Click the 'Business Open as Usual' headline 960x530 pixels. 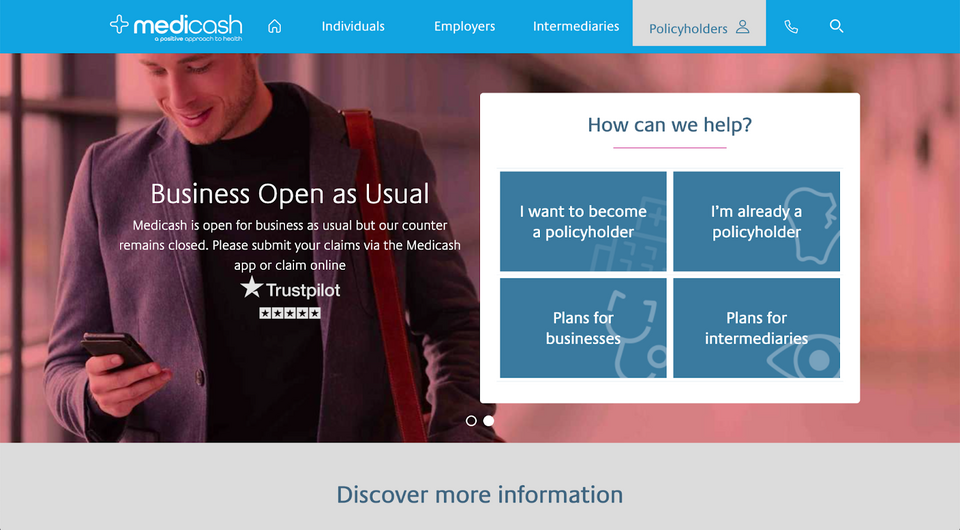pos(290,194)
